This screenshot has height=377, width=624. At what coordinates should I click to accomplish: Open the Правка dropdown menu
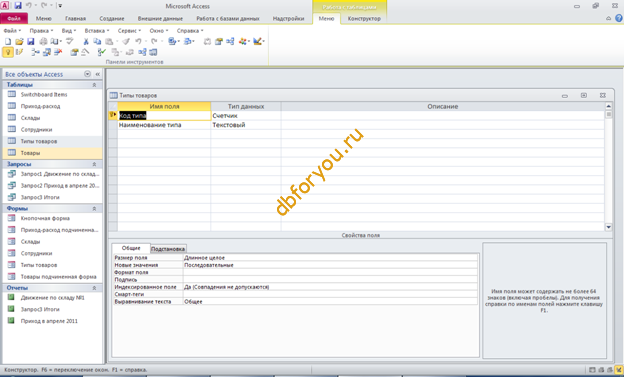point(41,31)
